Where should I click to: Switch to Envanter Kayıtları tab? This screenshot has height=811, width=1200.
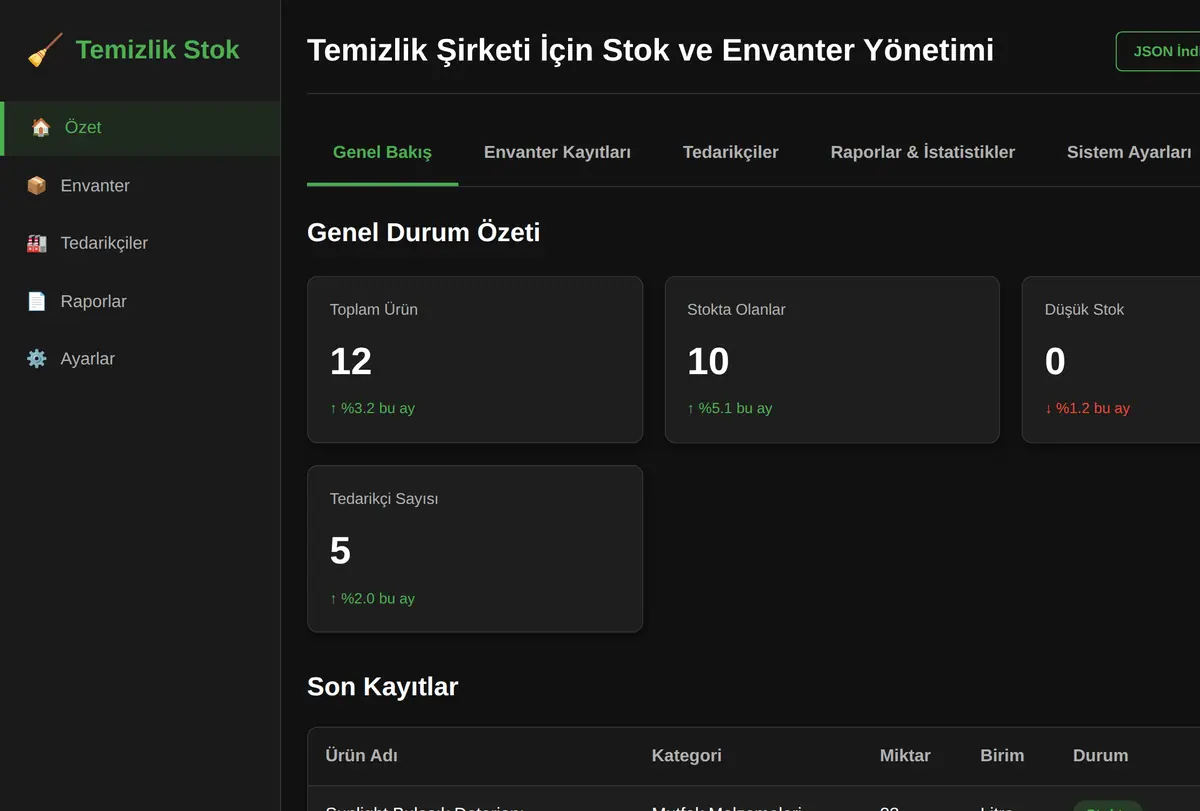[x=557, y=152]
